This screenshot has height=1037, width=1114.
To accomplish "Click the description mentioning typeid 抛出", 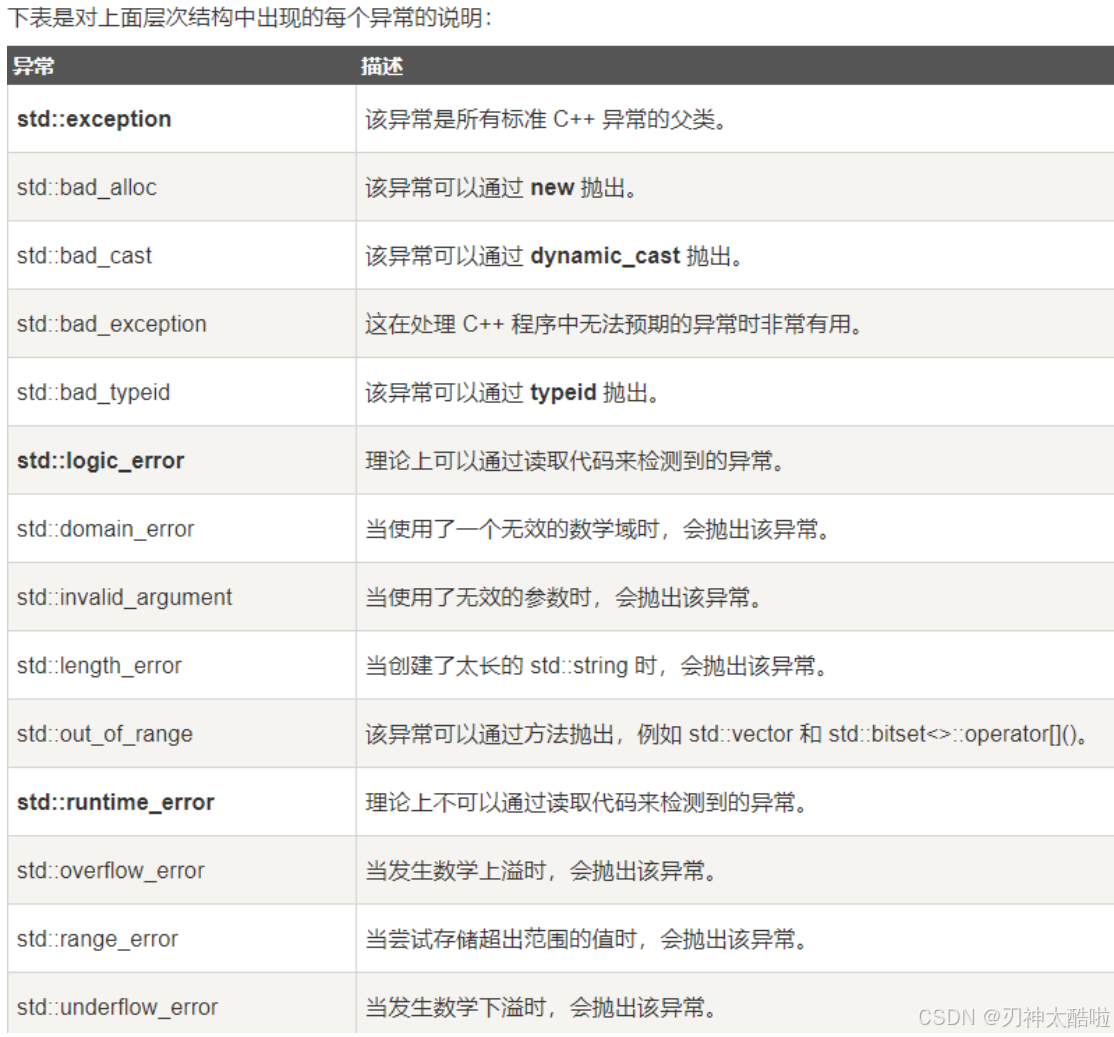I will click(x=512, y=392).
